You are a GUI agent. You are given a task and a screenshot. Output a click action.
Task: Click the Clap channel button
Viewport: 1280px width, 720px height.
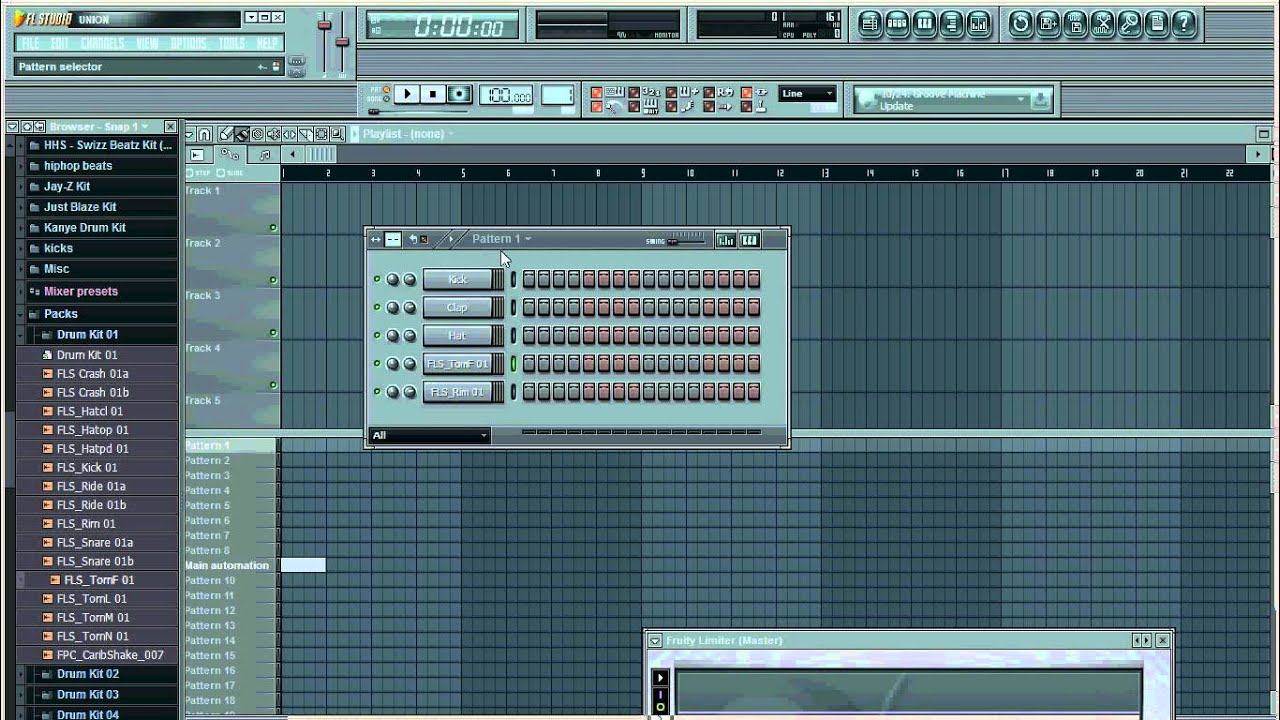pyautogui.click(x=457, y=307)
